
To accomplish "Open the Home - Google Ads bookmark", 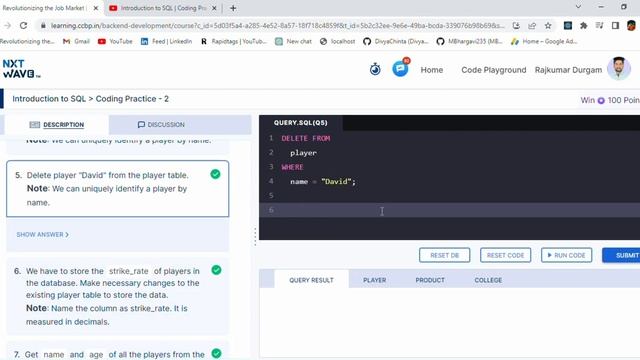I will tap(544, 41).
